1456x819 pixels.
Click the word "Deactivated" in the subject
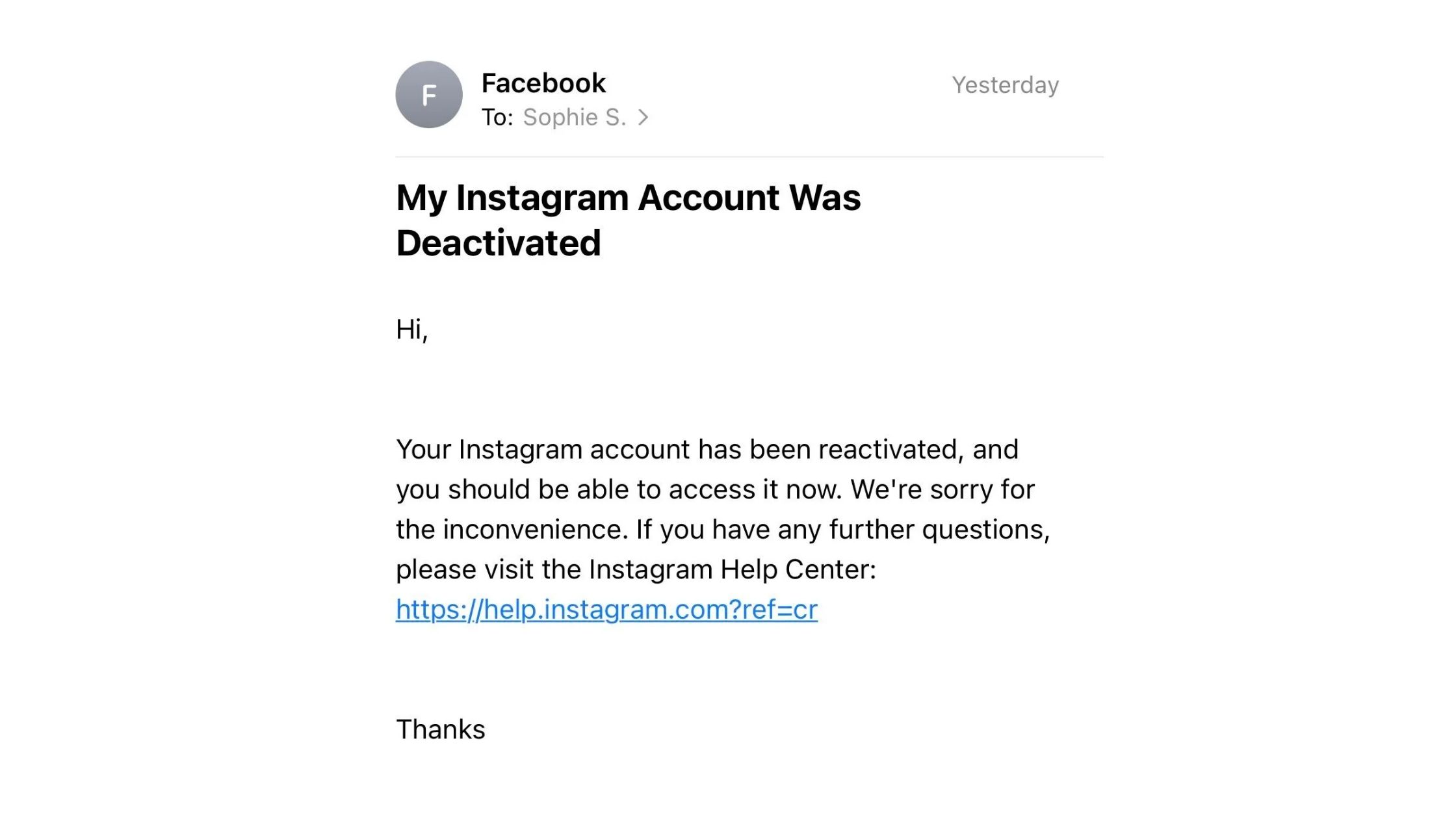coord(499,243)
